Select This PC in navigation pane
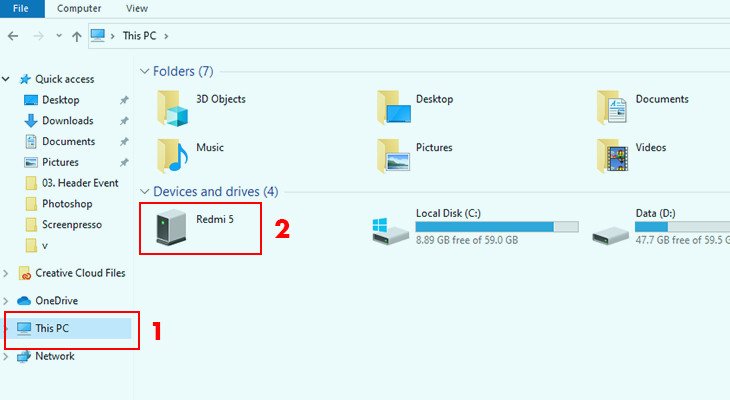This screenshot has height=400, width=730. [54, 328]
